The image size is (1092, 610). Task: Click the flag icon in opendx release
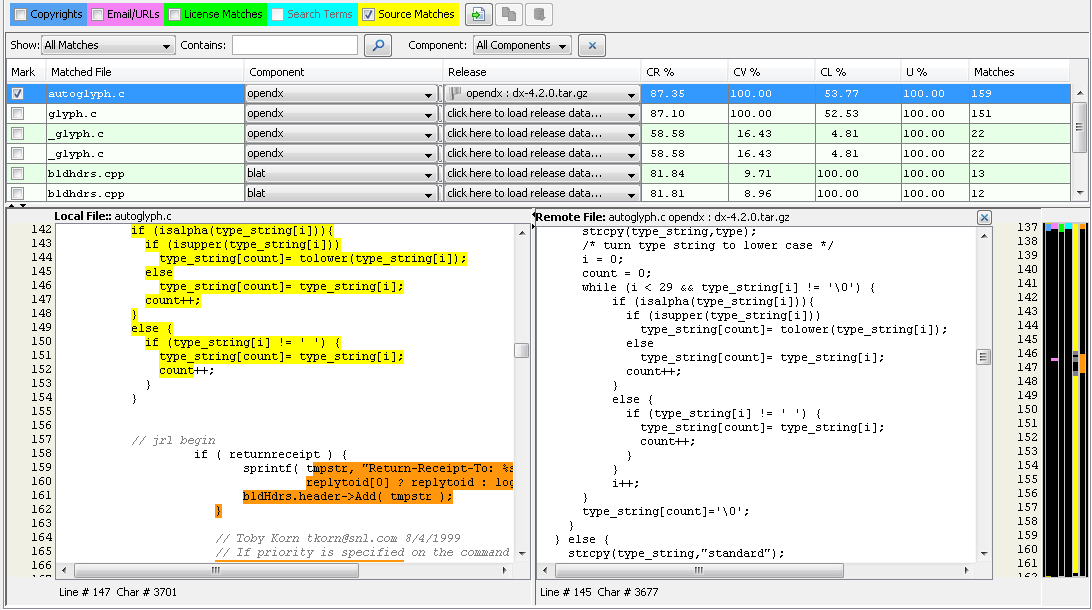(455, 93)
